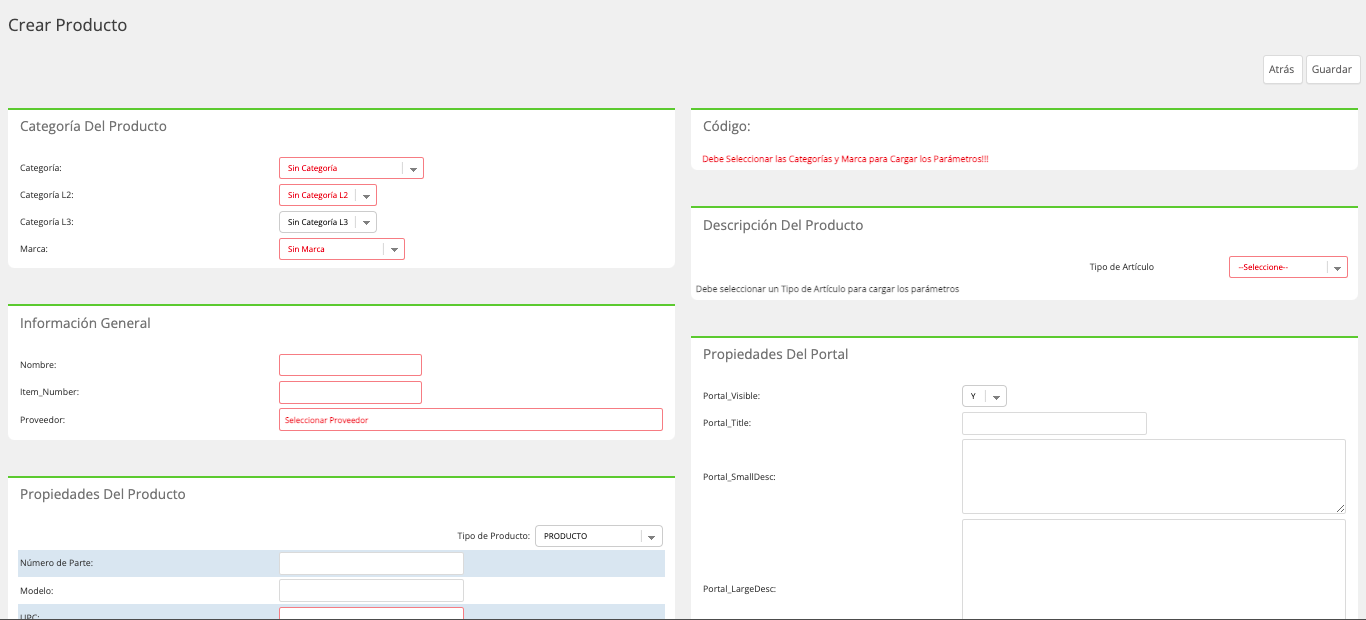Click inside the Portal_LargeDesc textarea
1366x620 pixels.
point(1154,570)
